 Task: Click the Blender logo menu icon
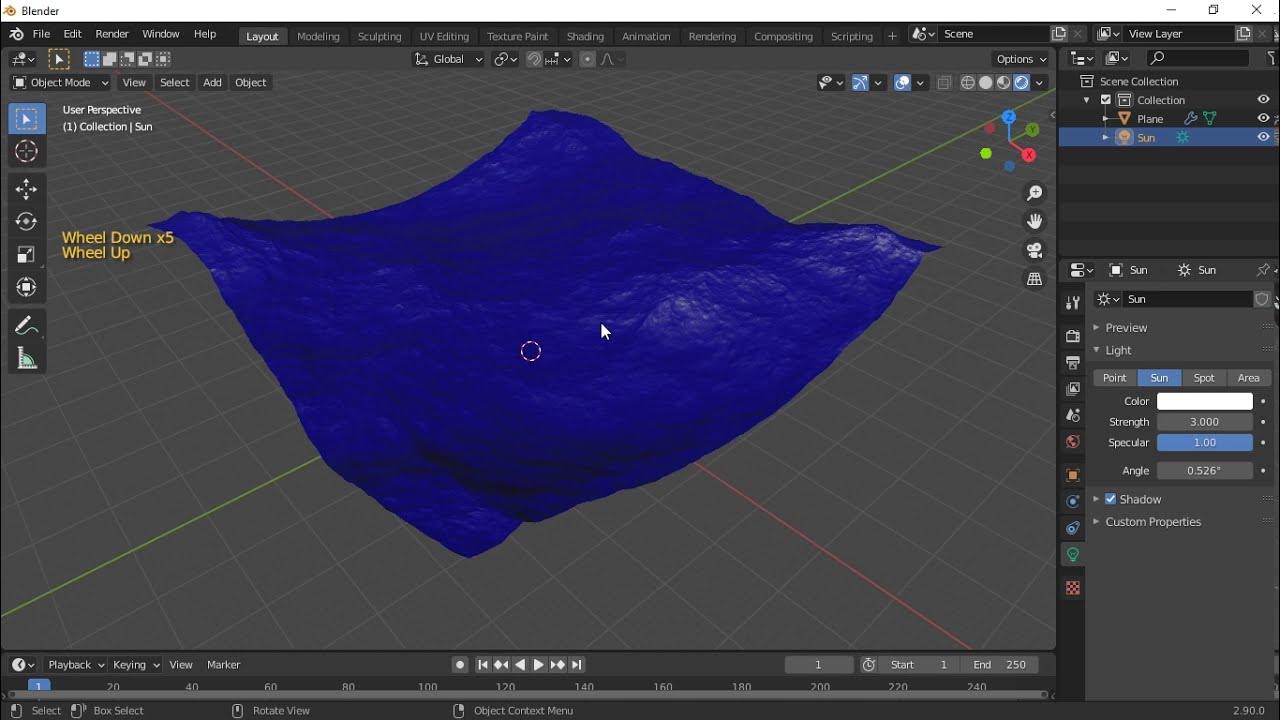(x=16, y=34)
